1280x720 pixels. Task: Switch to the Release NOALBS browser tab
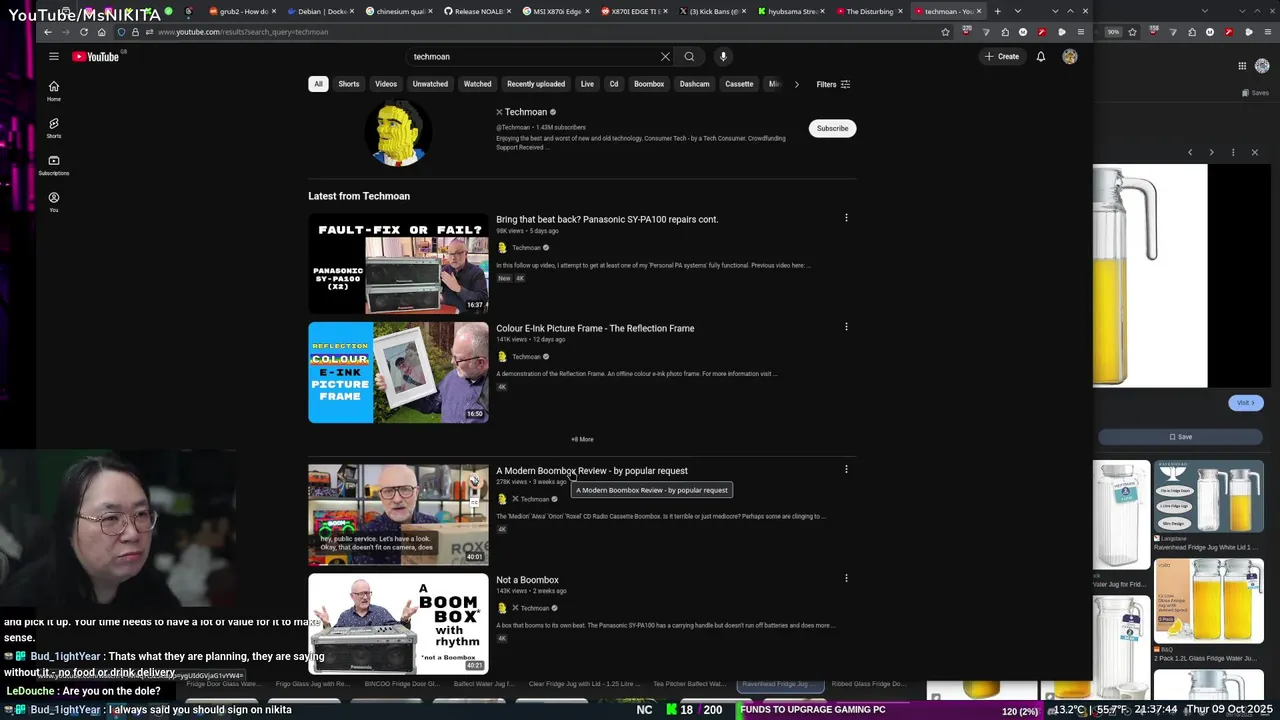tap(478, 11)
